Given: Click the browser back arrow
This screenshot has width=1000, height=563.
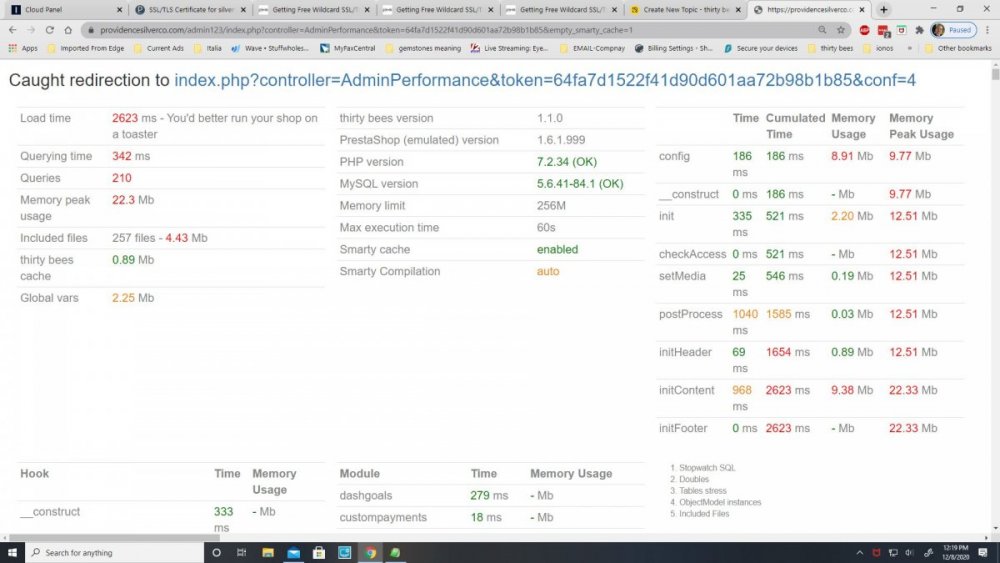Looking at the screenshot, I should point(13,30).
